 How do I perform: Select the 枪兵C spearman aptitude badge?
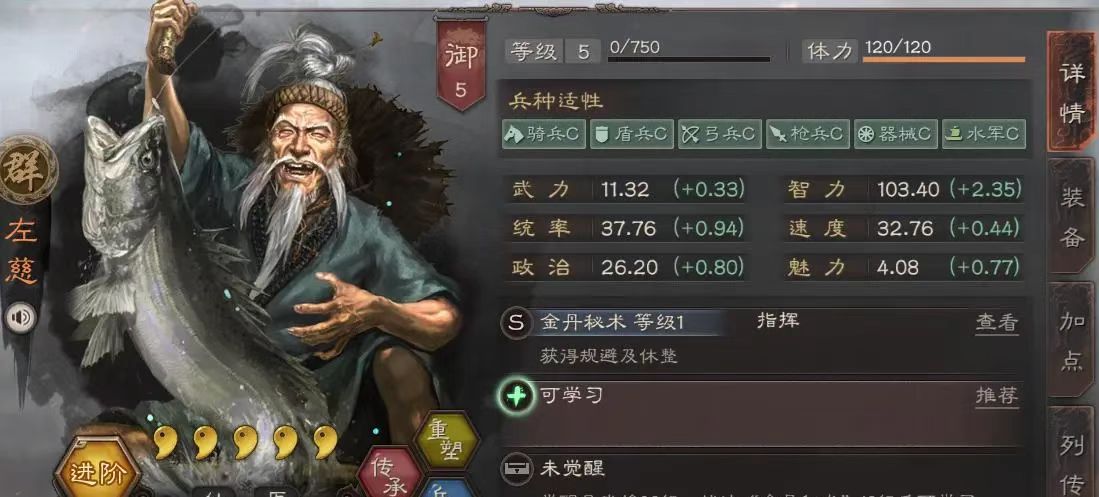pyautogui.click(x=807, y=134)
